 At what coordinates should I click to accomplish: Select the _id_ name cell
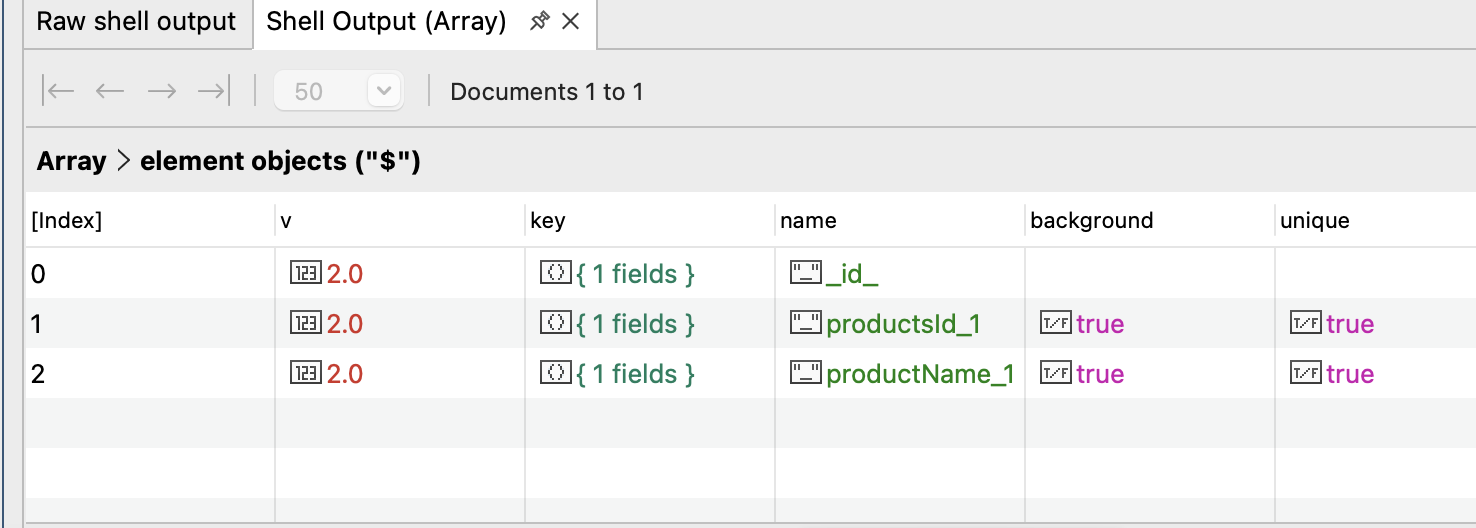pyautogui.click(x=852, y=274)
